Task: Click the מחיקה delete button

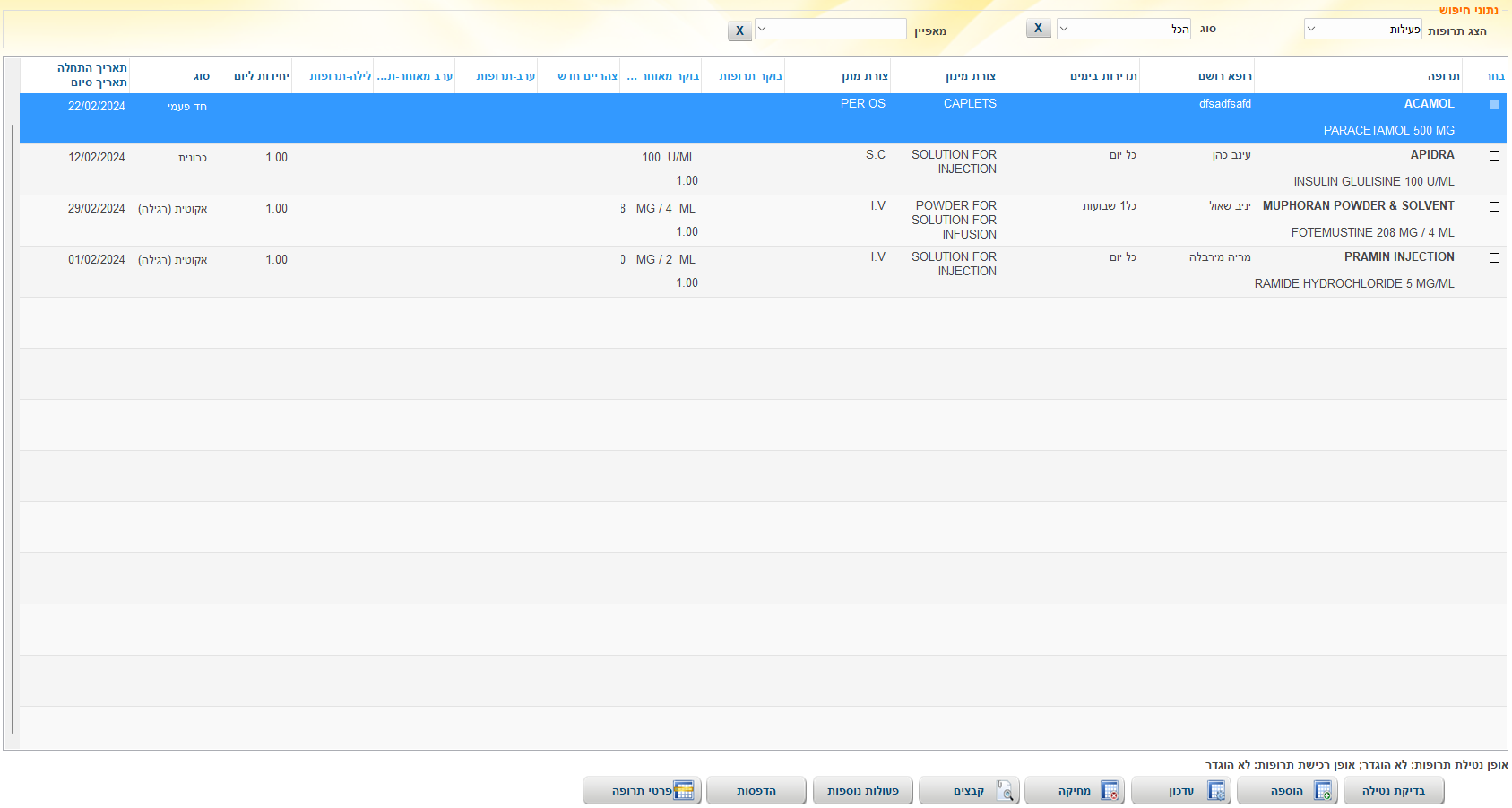Action: click(x=1075, y=791)
